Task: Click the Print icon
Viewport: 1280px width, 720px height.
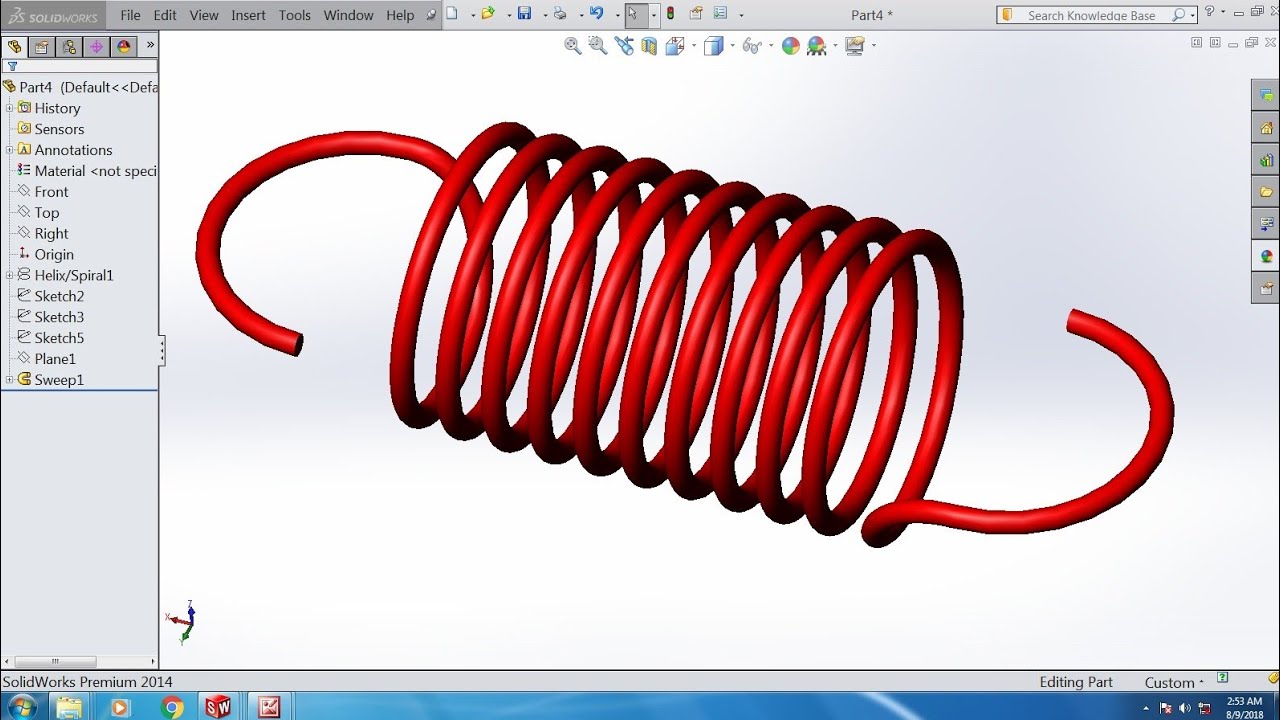Action: [560, 14]
